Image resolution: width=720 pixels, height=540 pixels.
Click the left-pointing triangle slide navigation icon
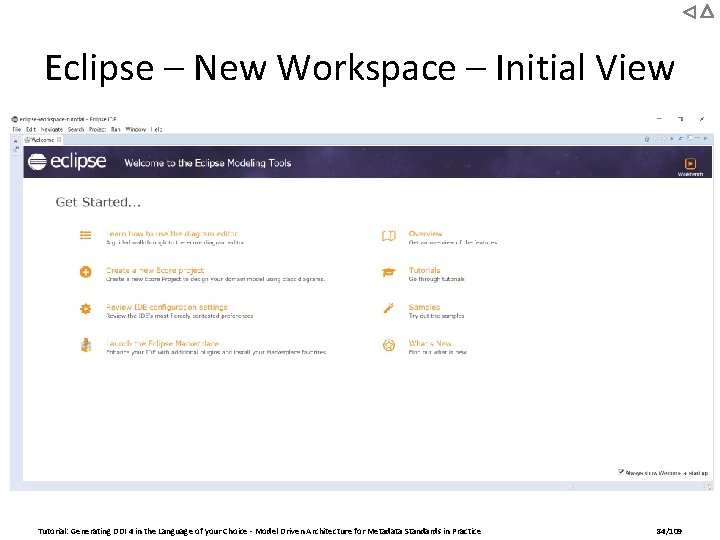click(x=689, y=12)
